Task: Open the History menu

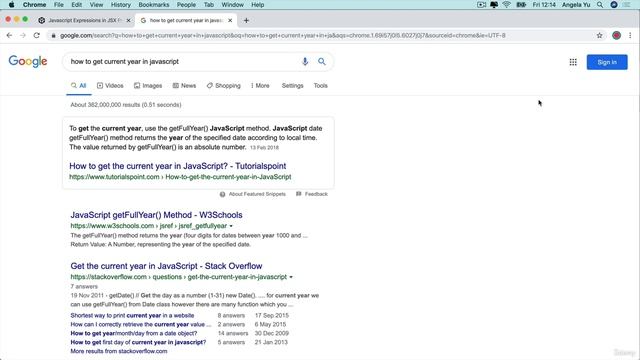Action: (x=121, y=5)
